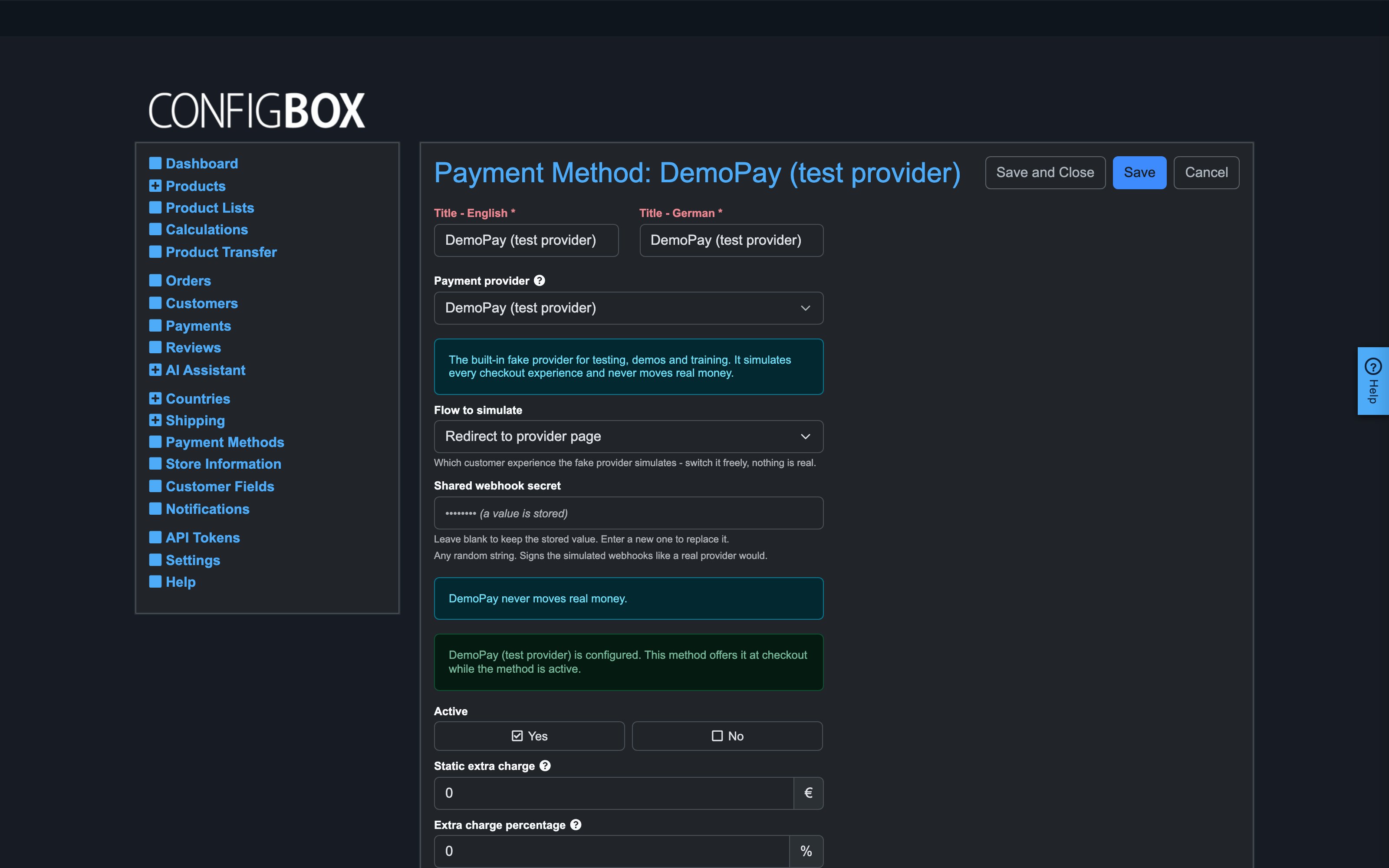Expand the AI Assistant plus icon
The image size is (1389, 868).
(x=155, y=370)
